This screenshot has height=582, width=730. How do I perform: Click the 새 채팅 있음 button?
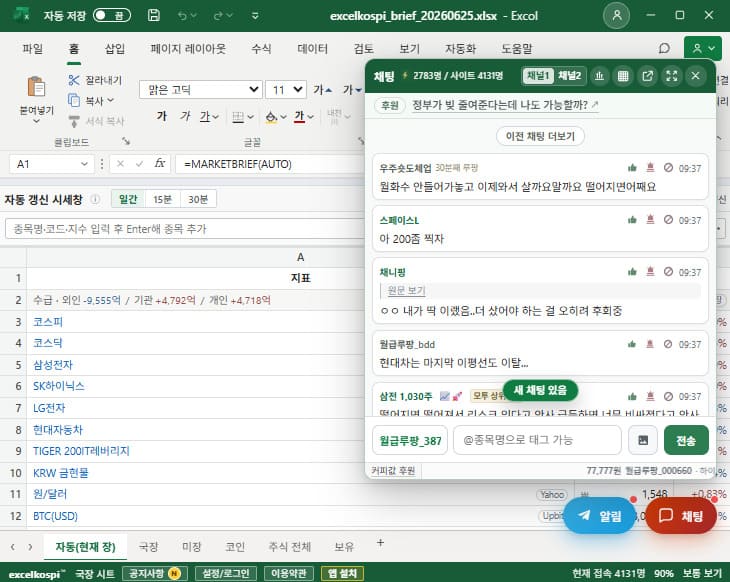pyautogui.click(x=540, y=390)
